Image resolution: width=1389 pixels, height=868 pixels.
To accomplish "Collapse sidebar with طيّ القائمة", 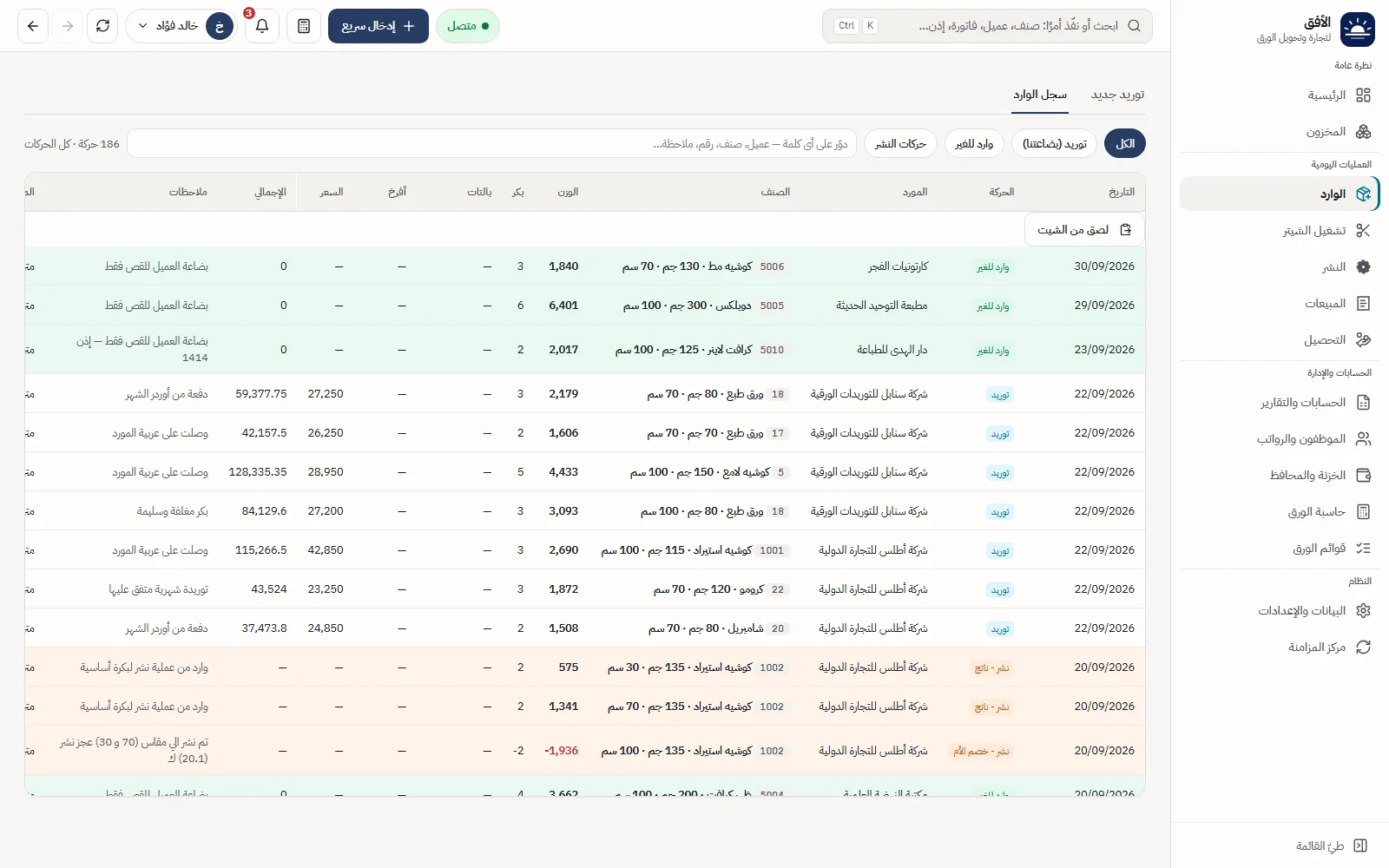I will (x=1332, y=845).
